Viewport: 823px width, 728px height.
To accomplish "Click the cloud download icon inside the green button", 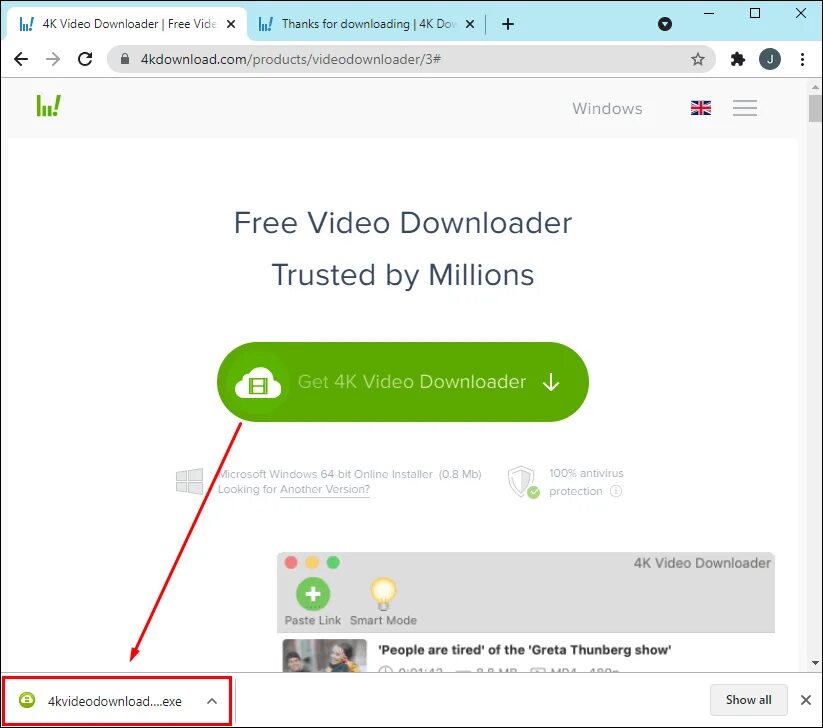I will pyautogui.click(x=257, y=382).
